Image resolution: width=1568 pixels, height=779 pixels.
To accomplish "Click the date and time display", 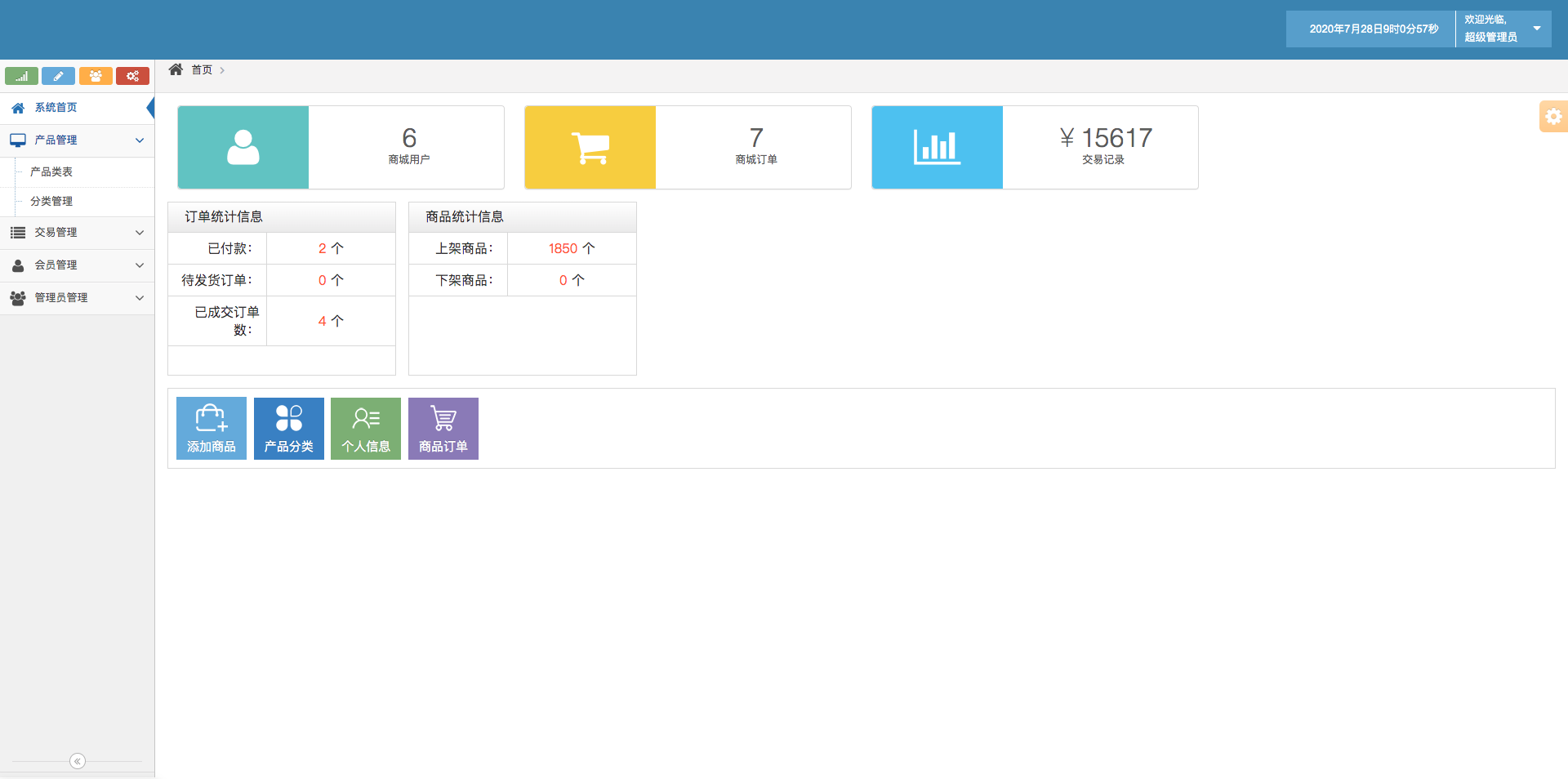I will (1374, 29).
